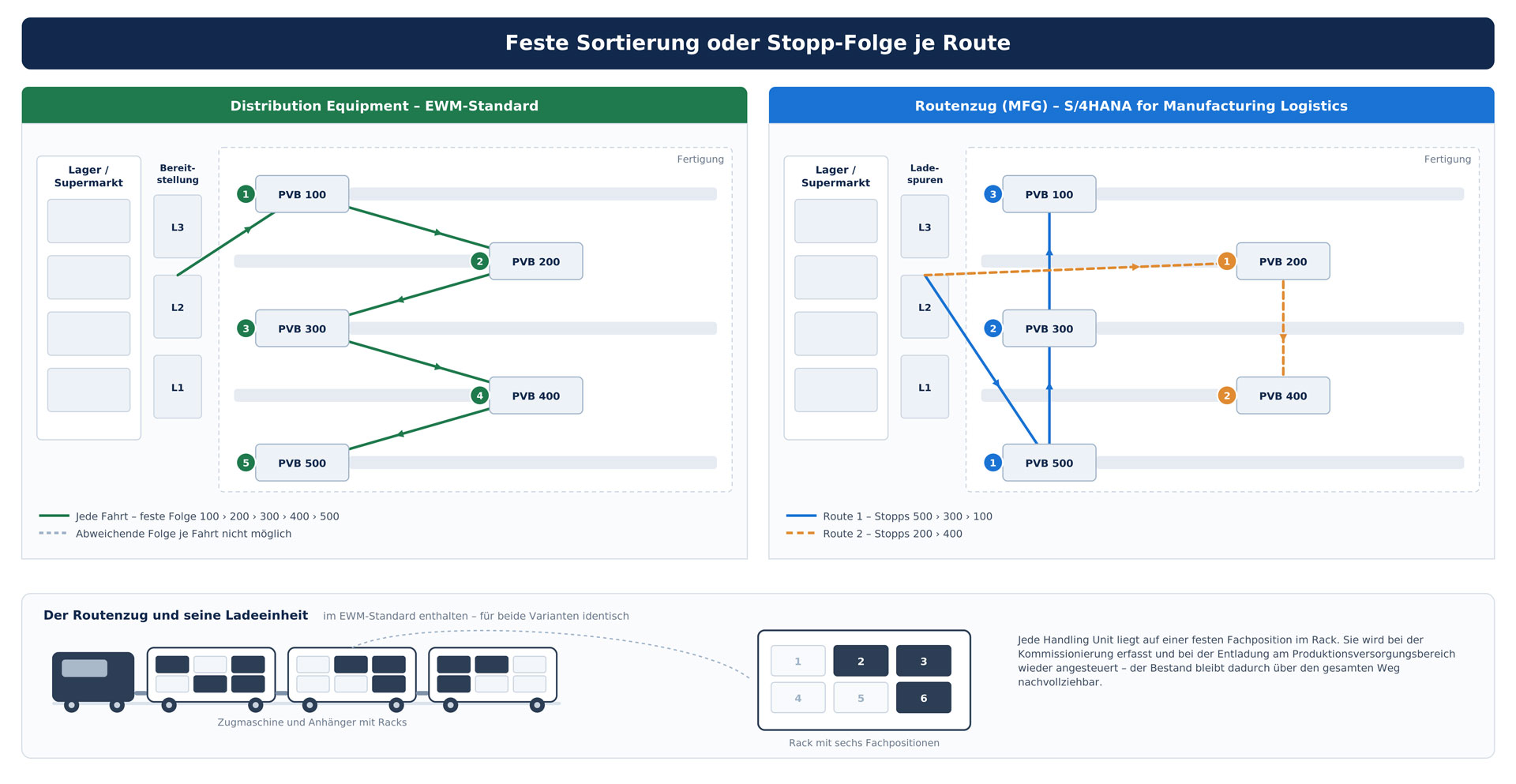
Task: Click orange stop badge 1 beside PVB 200
Action: point(1226,261)
